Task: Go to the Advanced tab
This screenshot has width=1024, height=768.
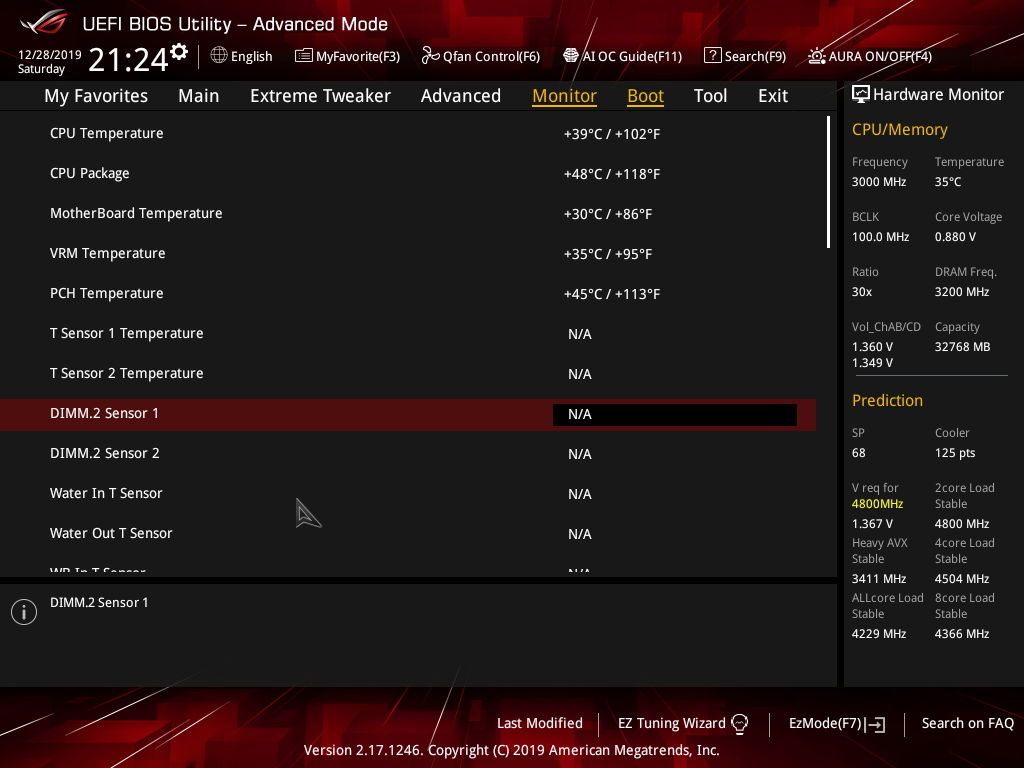Action: point(461,96)
